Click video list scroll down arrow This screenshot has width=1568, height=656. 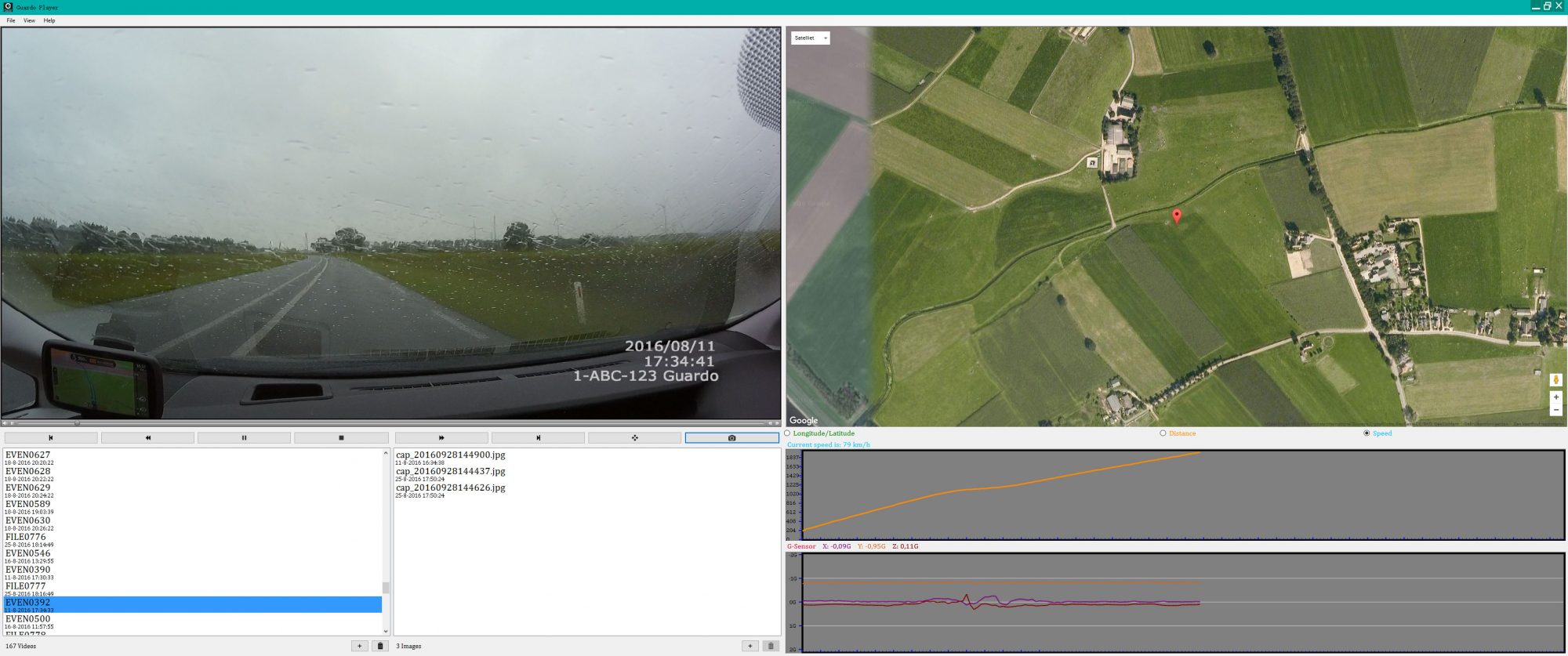(386, 631)
